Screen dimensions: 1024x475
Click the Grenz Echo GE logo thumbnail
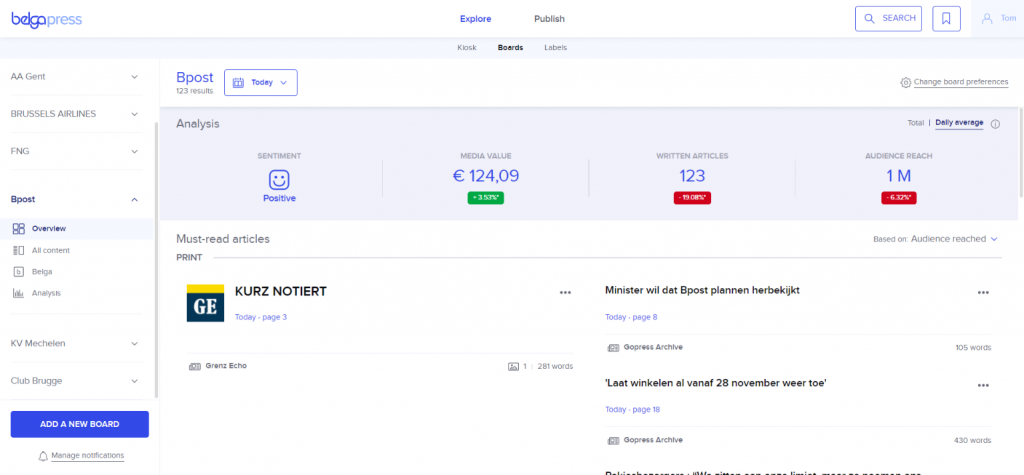pyautogui.click(x=205, y=303)
